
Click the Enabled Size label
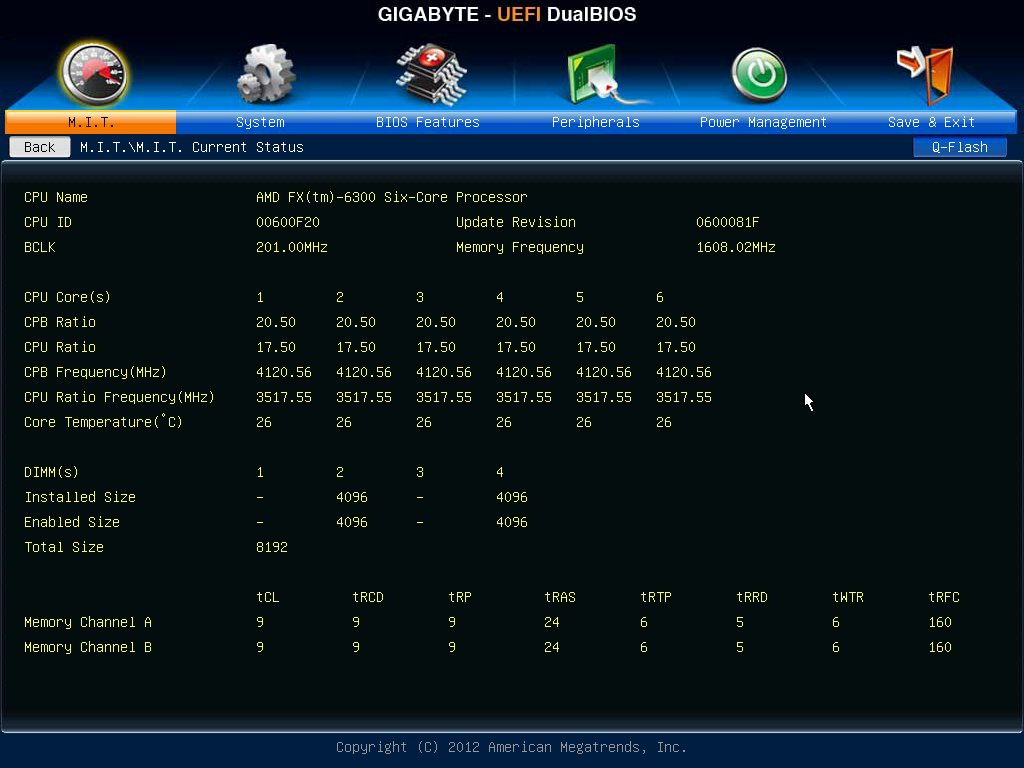click(x=72, y=522)
